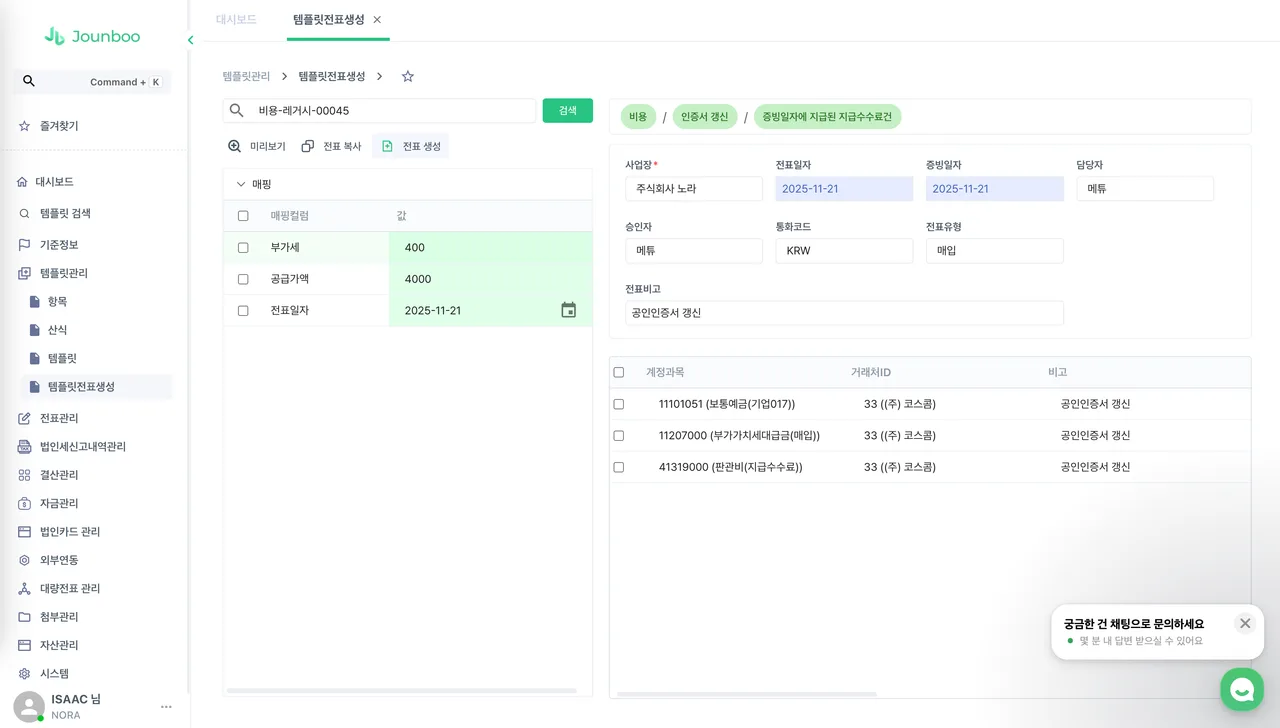The image size is (1280, 728).
Task: Open 산식 under 템플릿관리
Action: 57,330
